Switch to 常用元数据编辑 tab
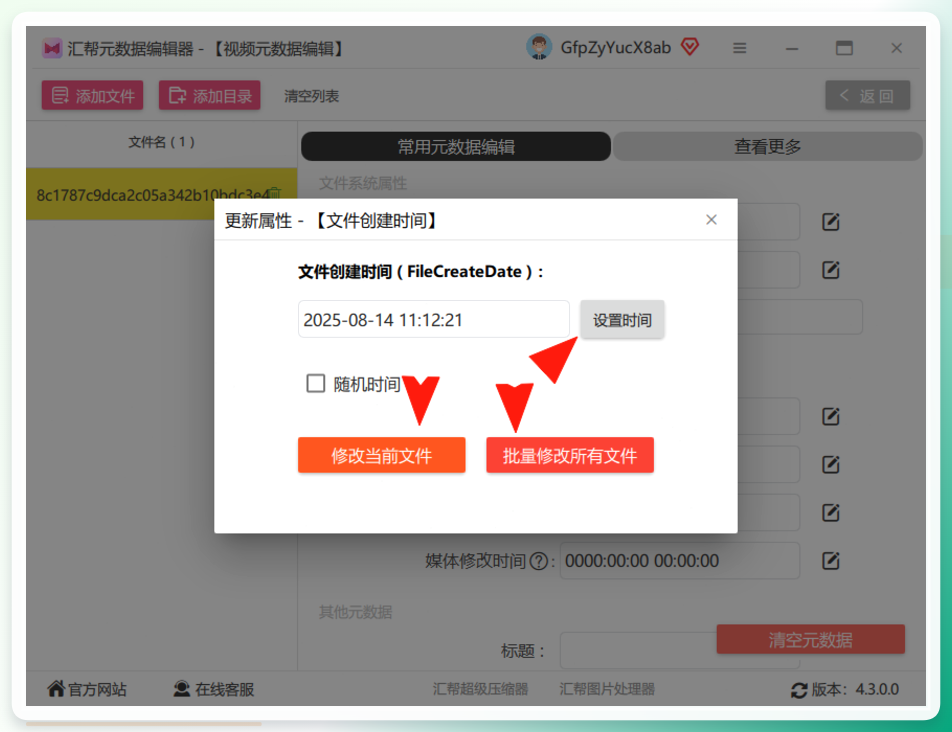952x732 pixels. click(x=456, y=146)
